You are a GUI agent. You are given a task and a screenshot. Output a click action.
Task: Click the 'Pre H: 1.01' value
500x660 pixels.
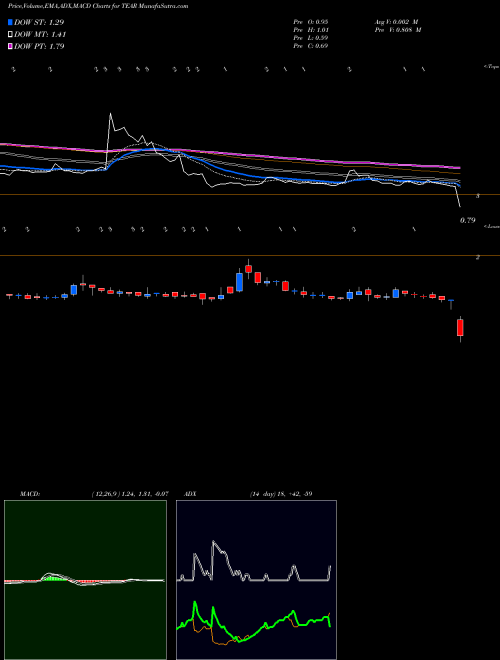[311, 30]
